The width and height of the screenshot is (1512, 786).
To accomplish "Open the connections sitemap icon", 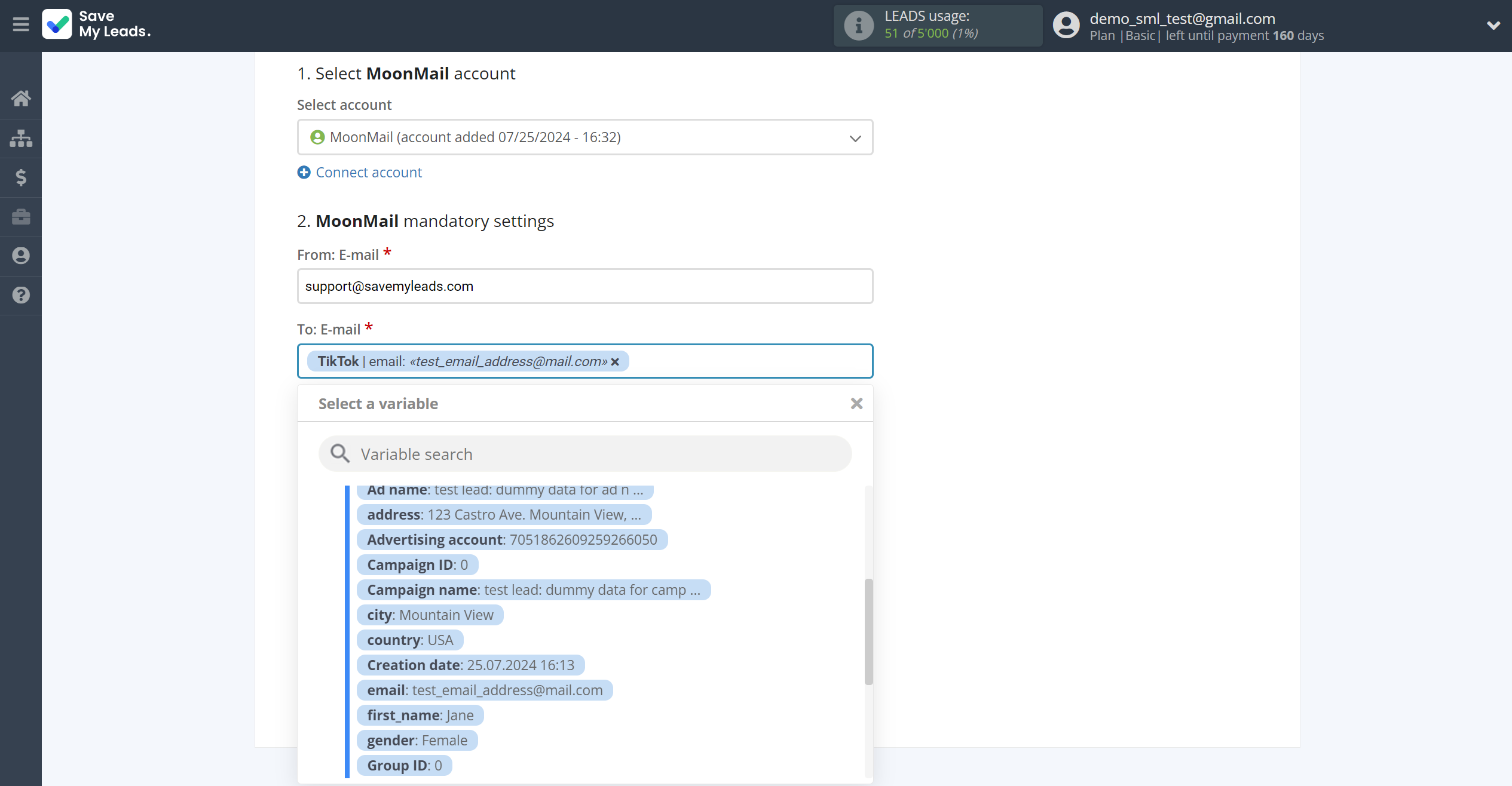I will 21,138.
